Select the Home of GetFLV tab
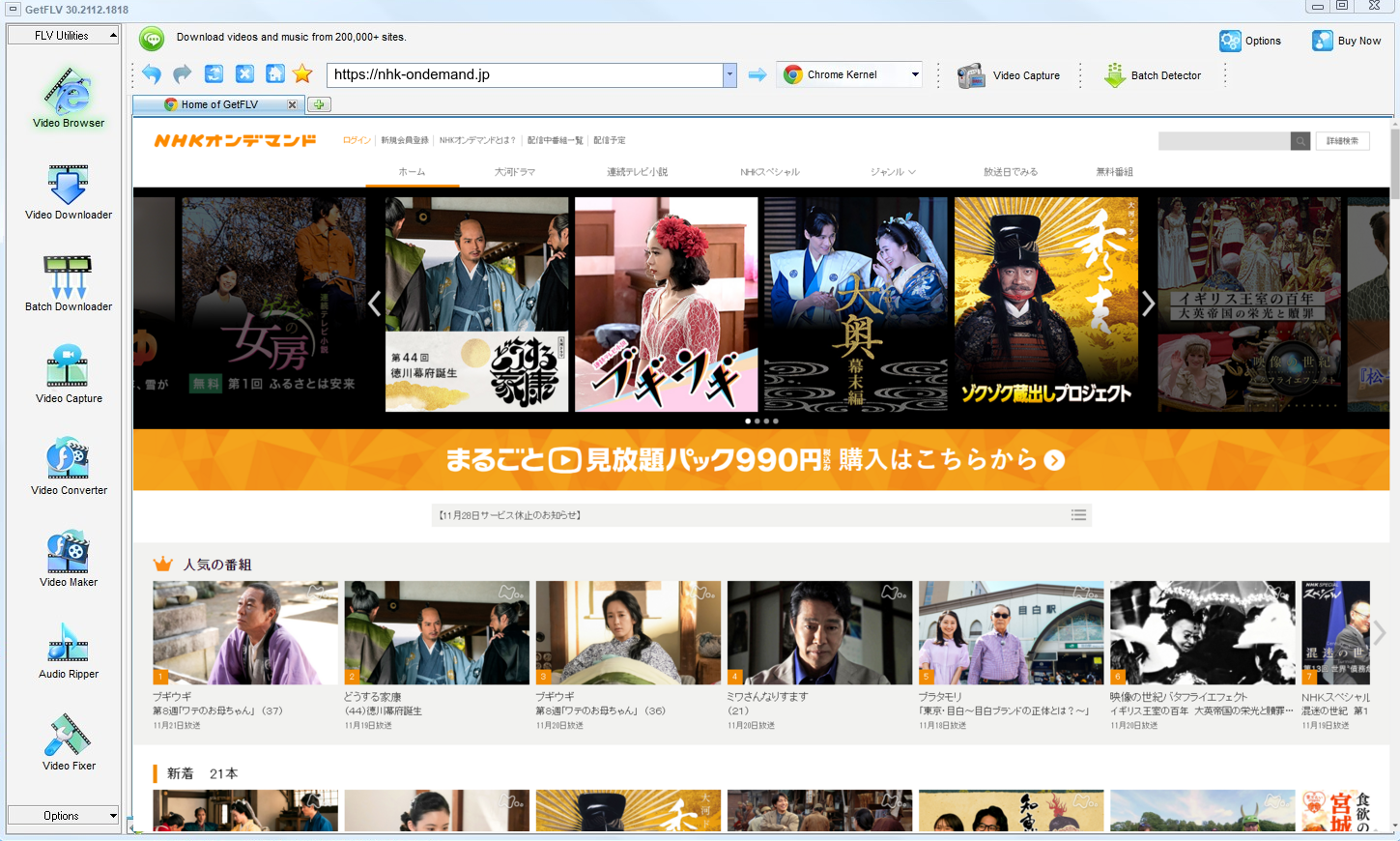This screenshot has height=841, width=1400. coord(218,104)
